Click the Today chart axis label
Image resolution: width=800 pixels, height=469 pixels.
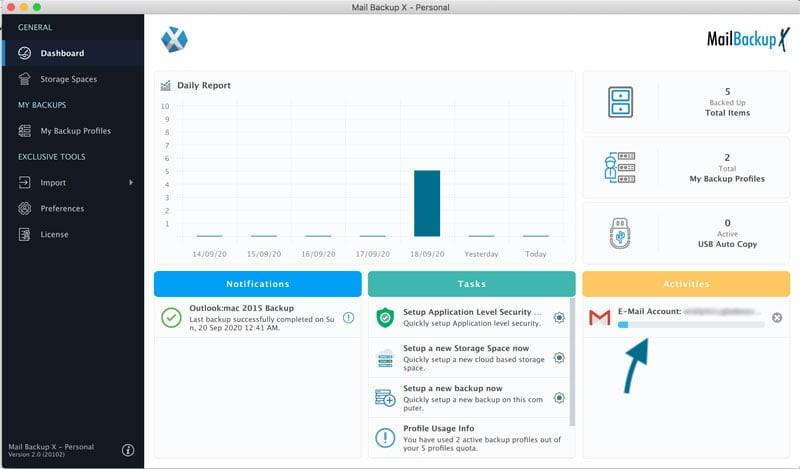536,254
